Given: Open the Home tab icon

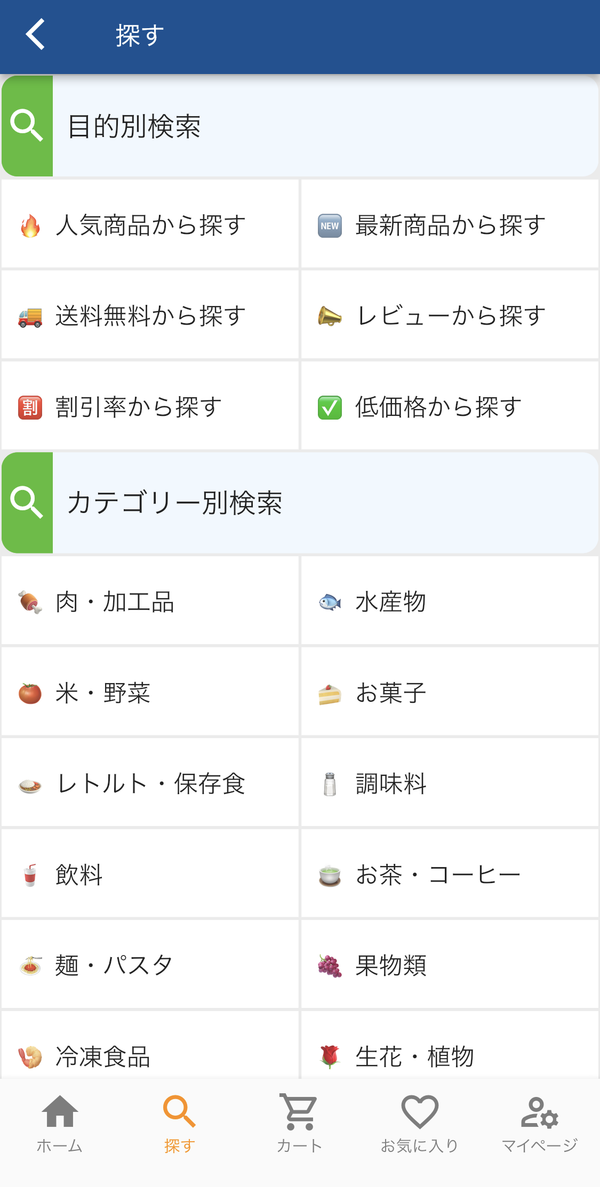Looking at the screenshot, I should 60,1111.
